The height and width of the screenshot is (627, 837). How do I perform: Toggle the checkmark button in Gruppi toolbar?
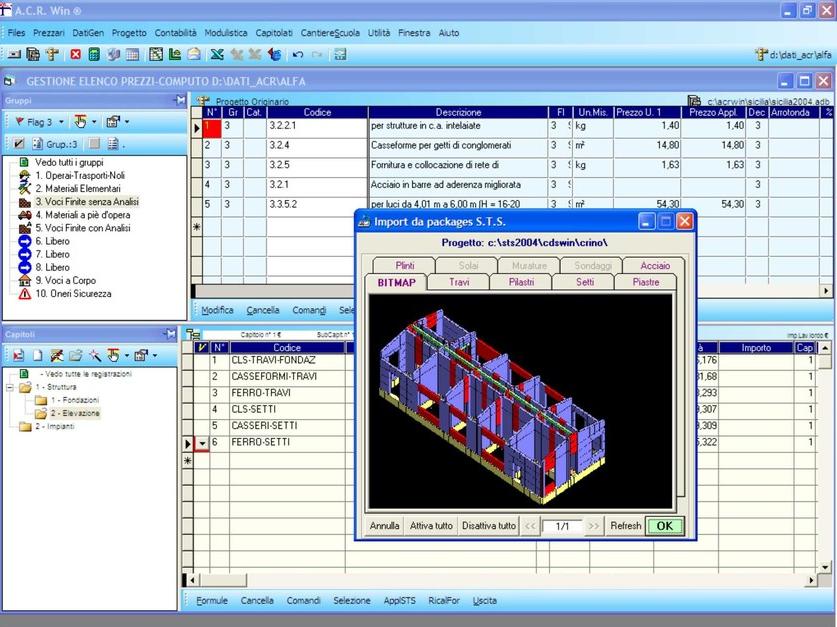[17, 144]
